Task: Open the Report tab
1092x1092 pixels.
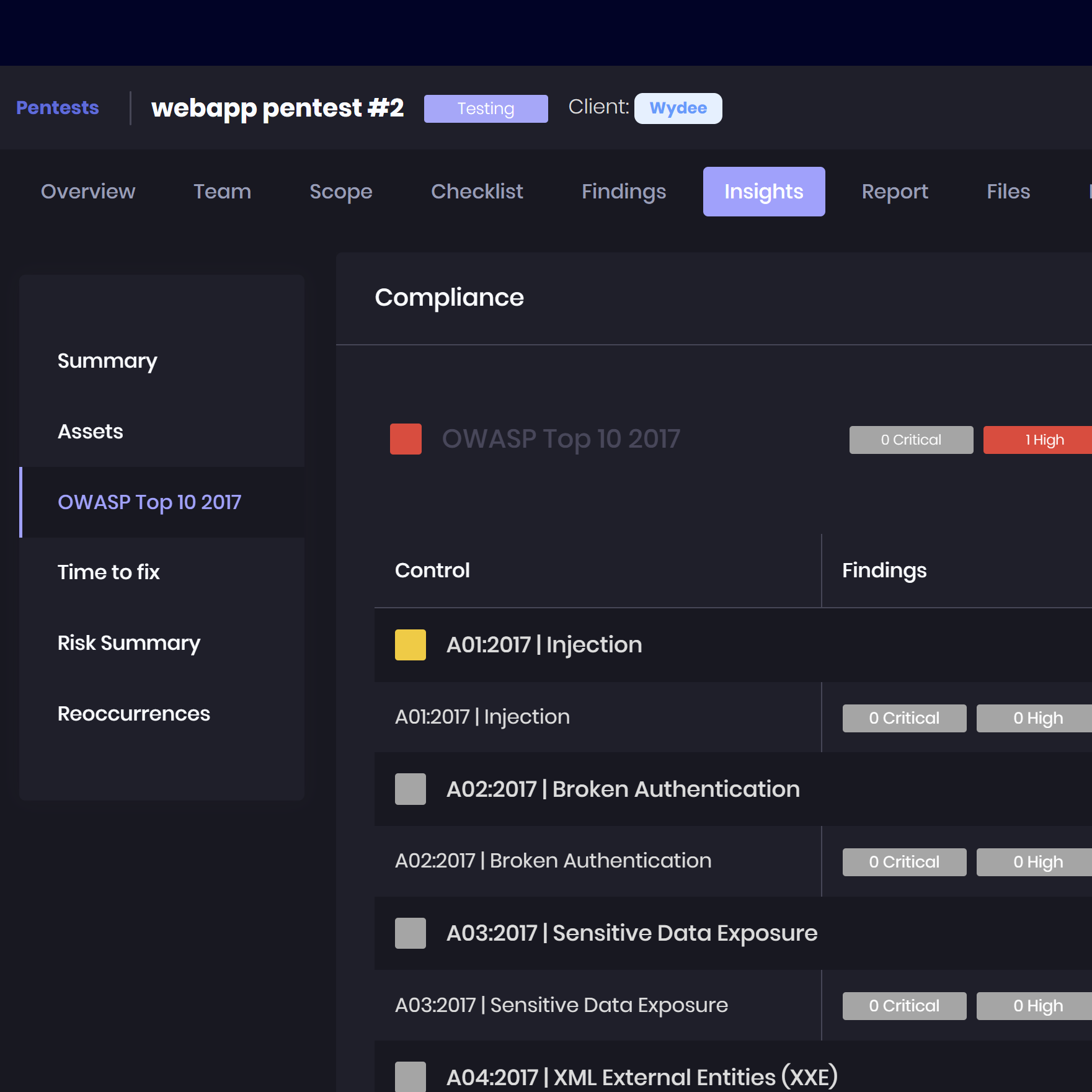Action: [895, 192]
